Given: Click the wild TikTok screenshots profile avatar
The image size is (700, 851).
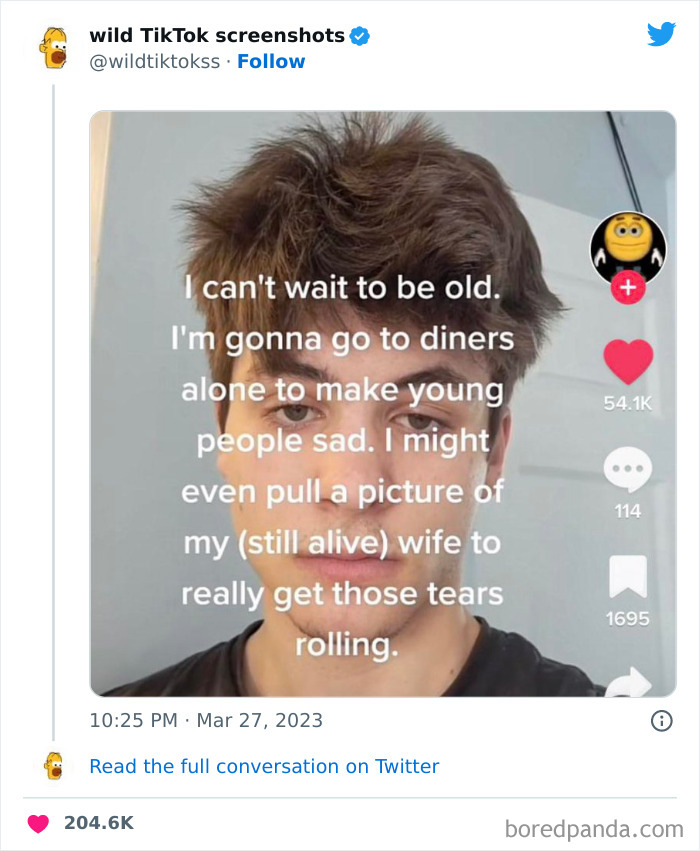Looking at the screenshot, I should pyautogui.click(x=53, y=47).
